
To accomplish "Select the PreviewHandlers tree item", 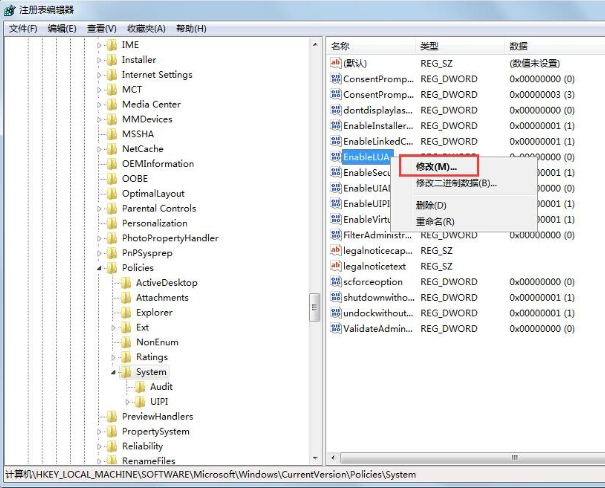I will point(157,417).
